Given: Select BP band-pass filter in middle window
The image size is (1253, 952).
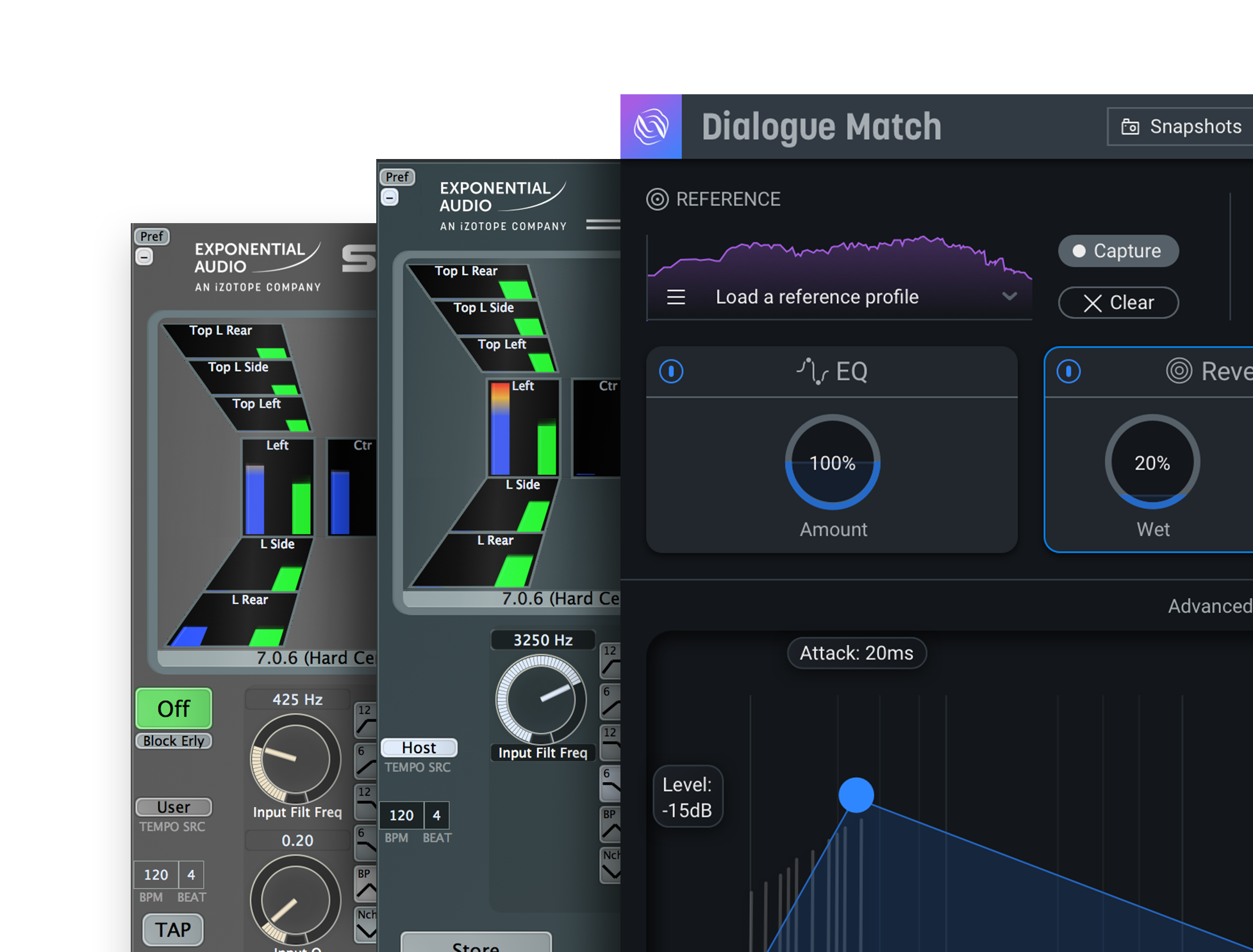Looking at the screenshot, I should [x=610, y=824].
